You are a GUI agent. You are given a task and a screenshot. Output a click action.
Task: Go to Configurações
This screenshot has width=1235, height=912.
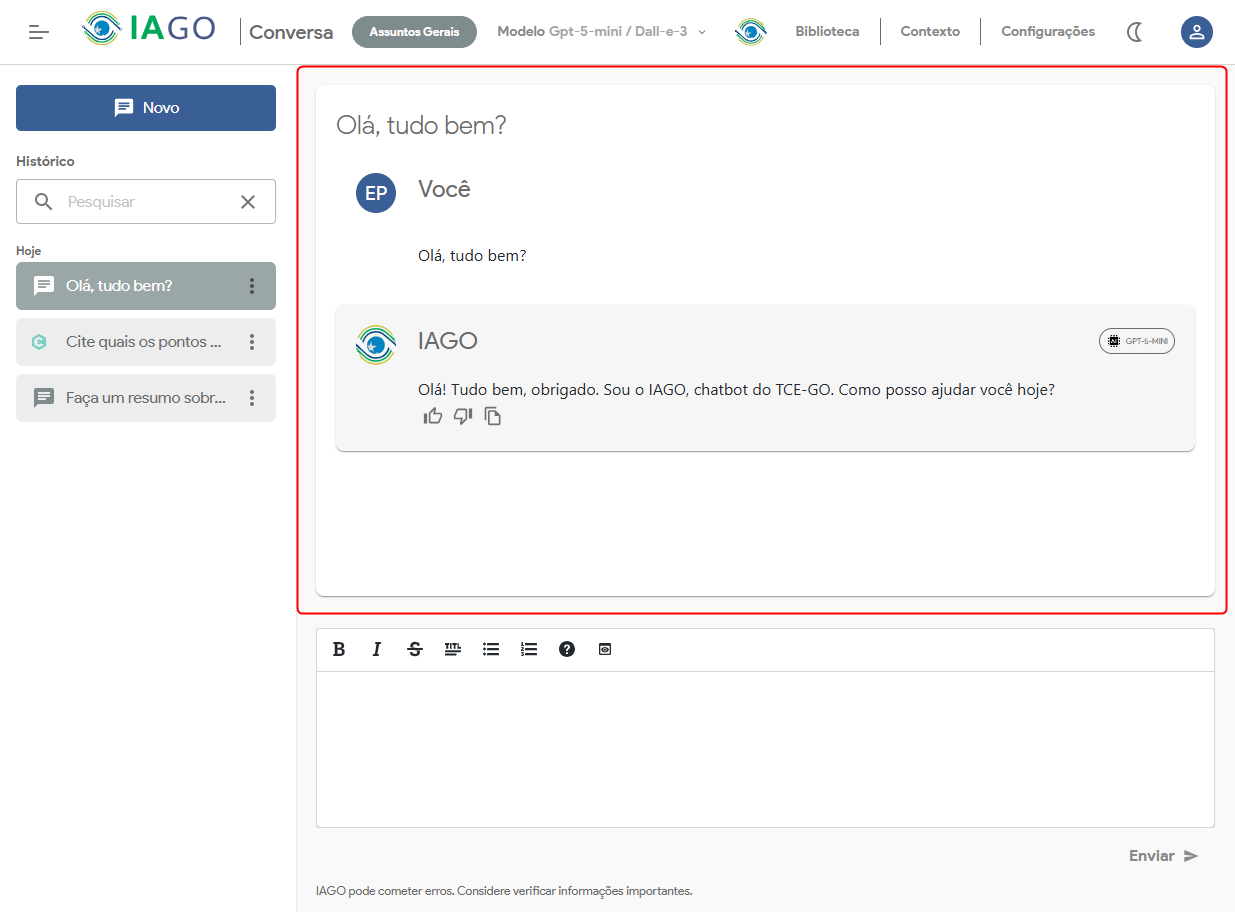(x=1047, y=32)
